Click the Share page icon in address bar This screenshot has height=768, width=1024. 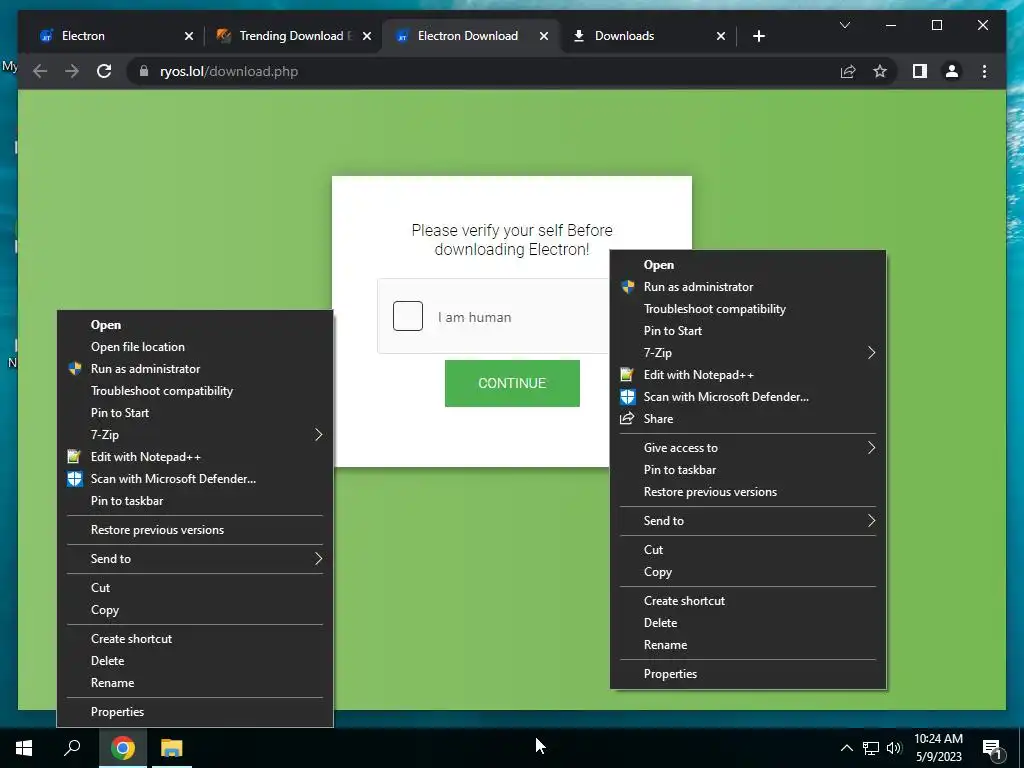point(848,71)
